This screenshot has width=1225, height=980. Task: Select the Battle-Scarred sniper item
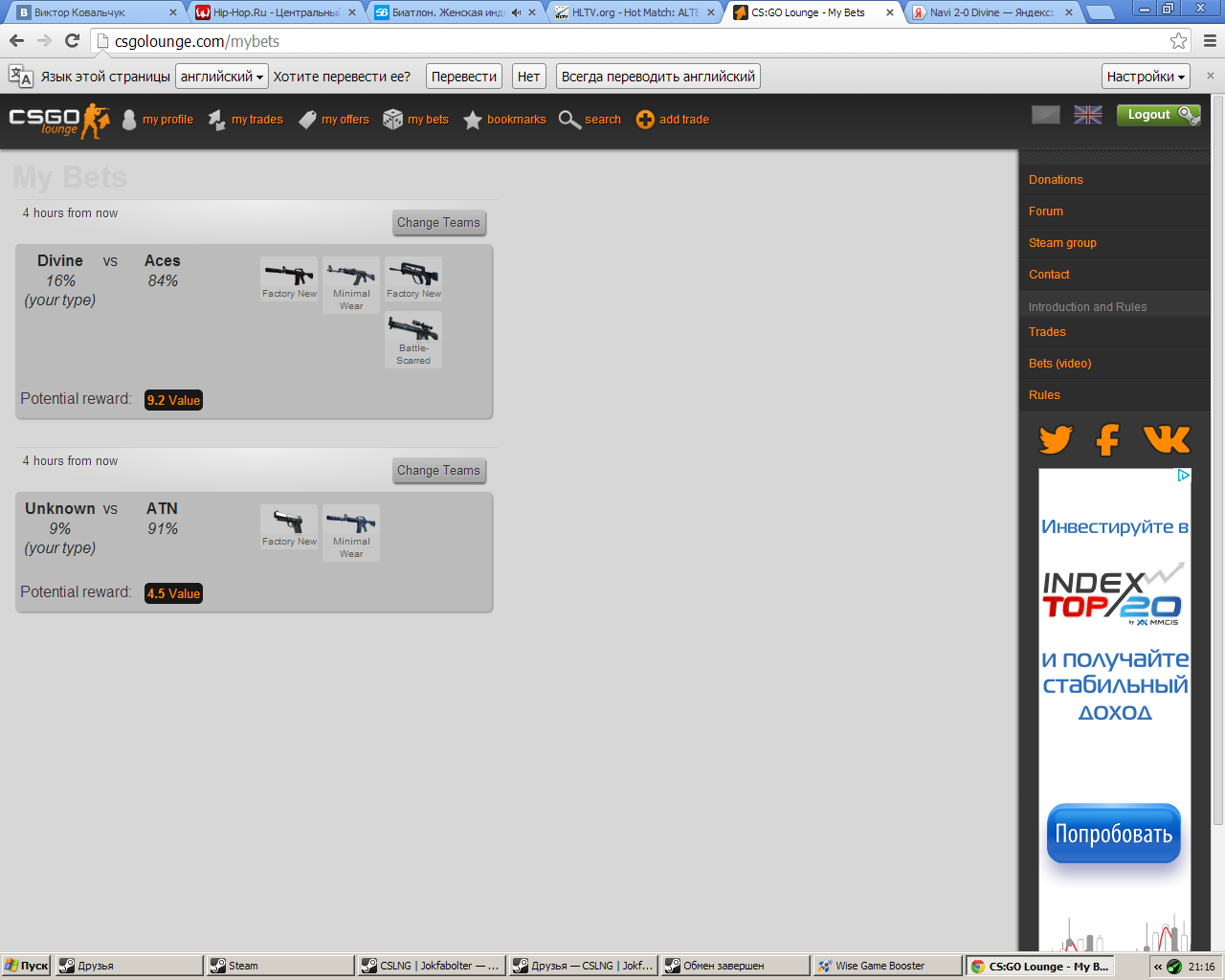coord(413,340)
